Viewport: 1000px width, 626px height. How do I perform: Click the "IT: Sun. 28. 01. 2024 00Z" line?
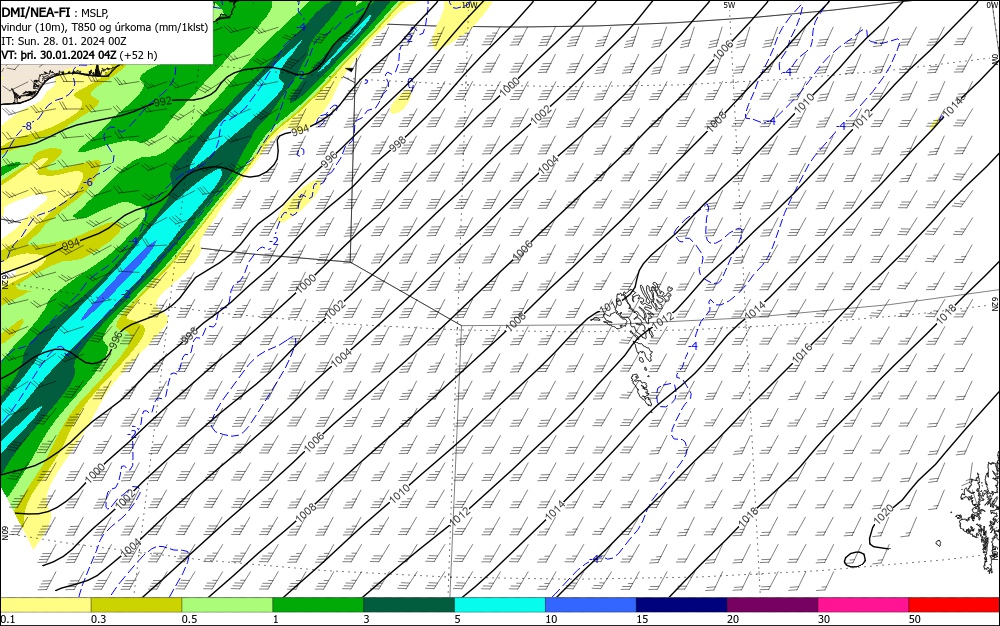64,41
